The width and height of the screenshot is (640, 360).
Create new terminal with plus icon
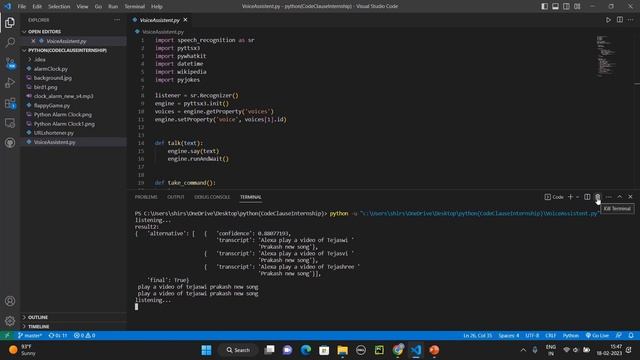pyautogui.click(x=570, y=197)
